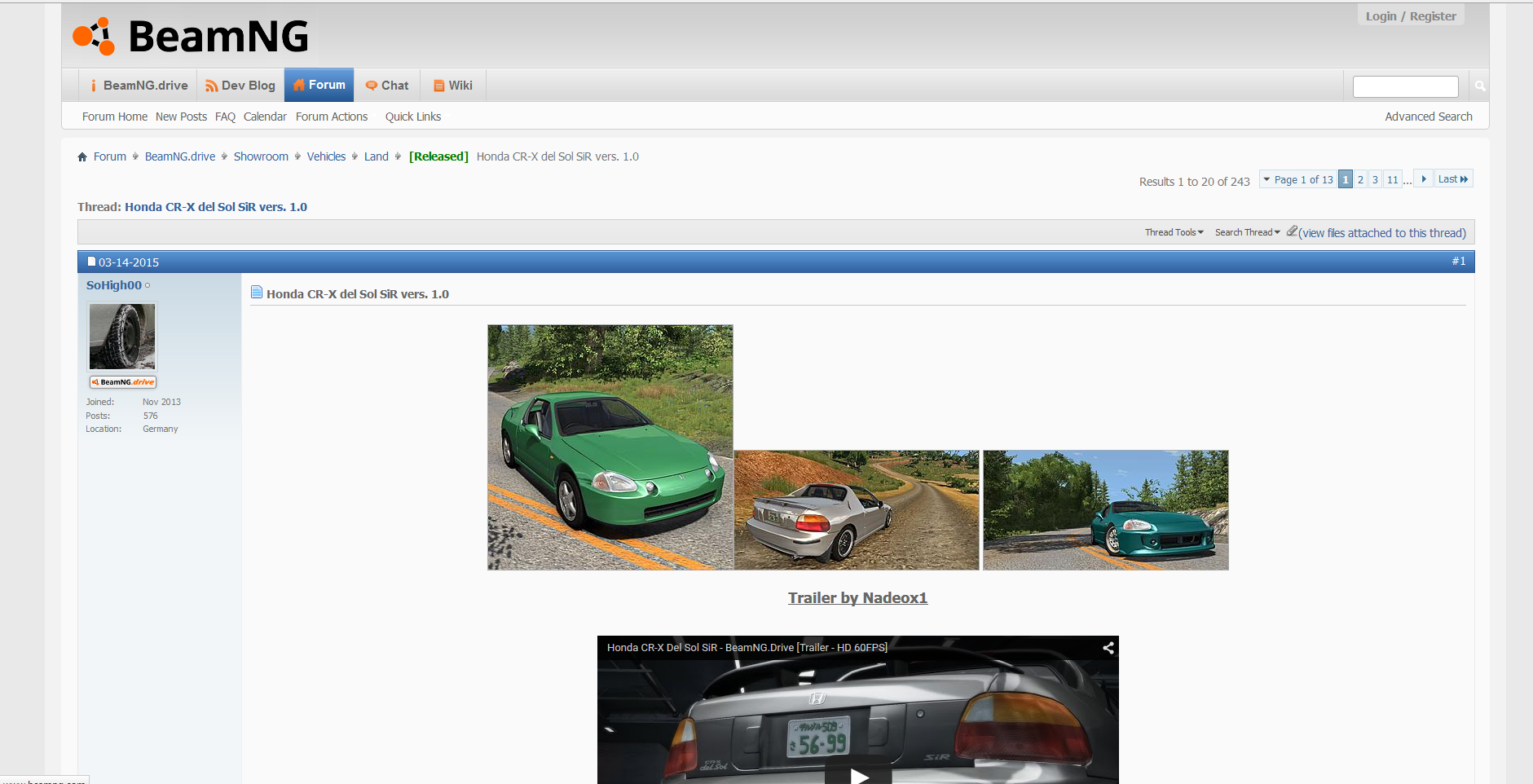Viewport: 1533px width, 784px height.
Task: Click SoHigh00's tire avatar image
Action: point(122,337)
